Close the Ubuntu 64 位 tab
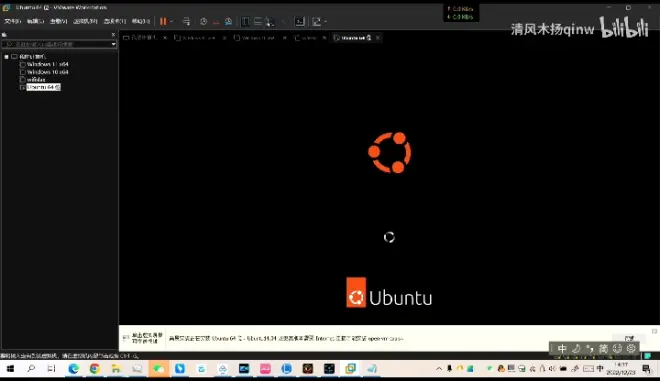Image resolution: width=660 pixels, height=381 pixels. tap(378, 38)
